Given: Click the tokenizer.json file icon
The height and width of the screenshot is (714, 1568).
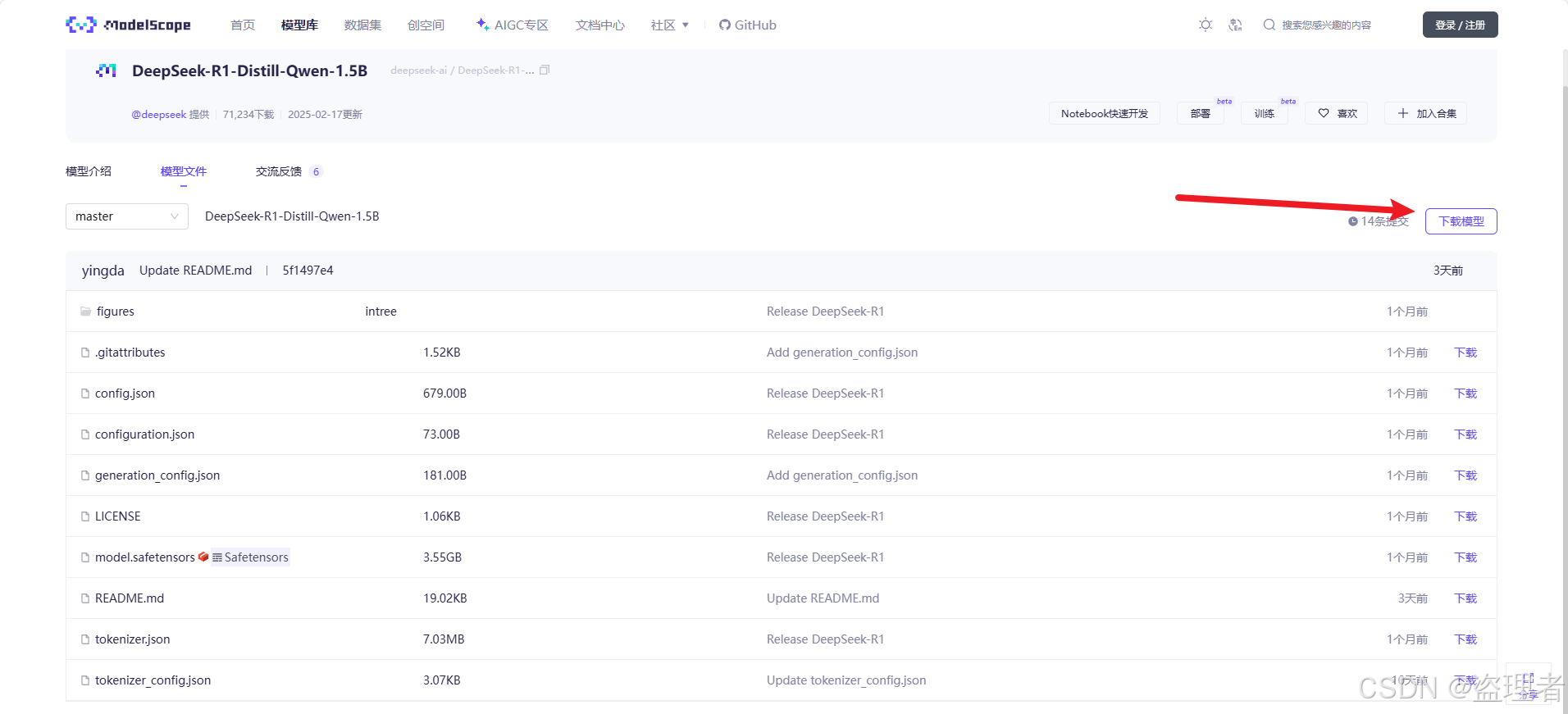Looking at the screenshot, I should pyautogui.click(x=85, y=639).
